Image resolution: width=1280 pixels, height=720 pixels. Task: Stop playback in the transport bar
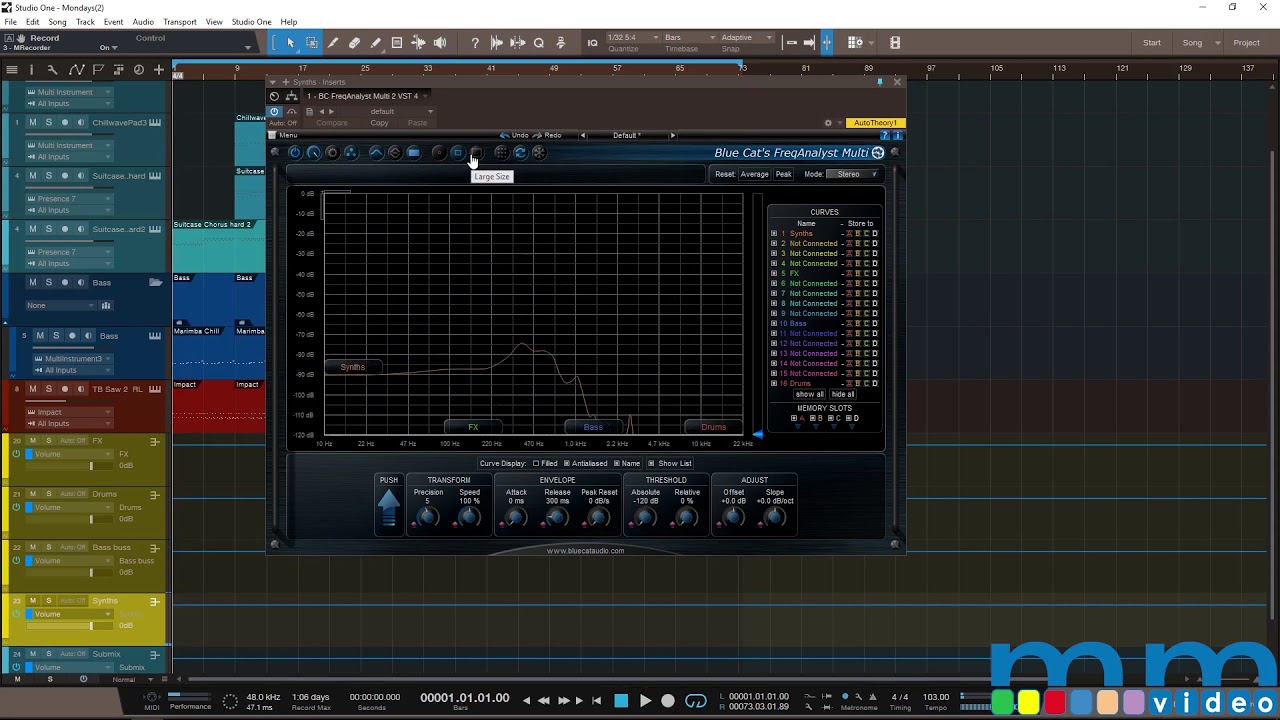(x=621, y=701)
